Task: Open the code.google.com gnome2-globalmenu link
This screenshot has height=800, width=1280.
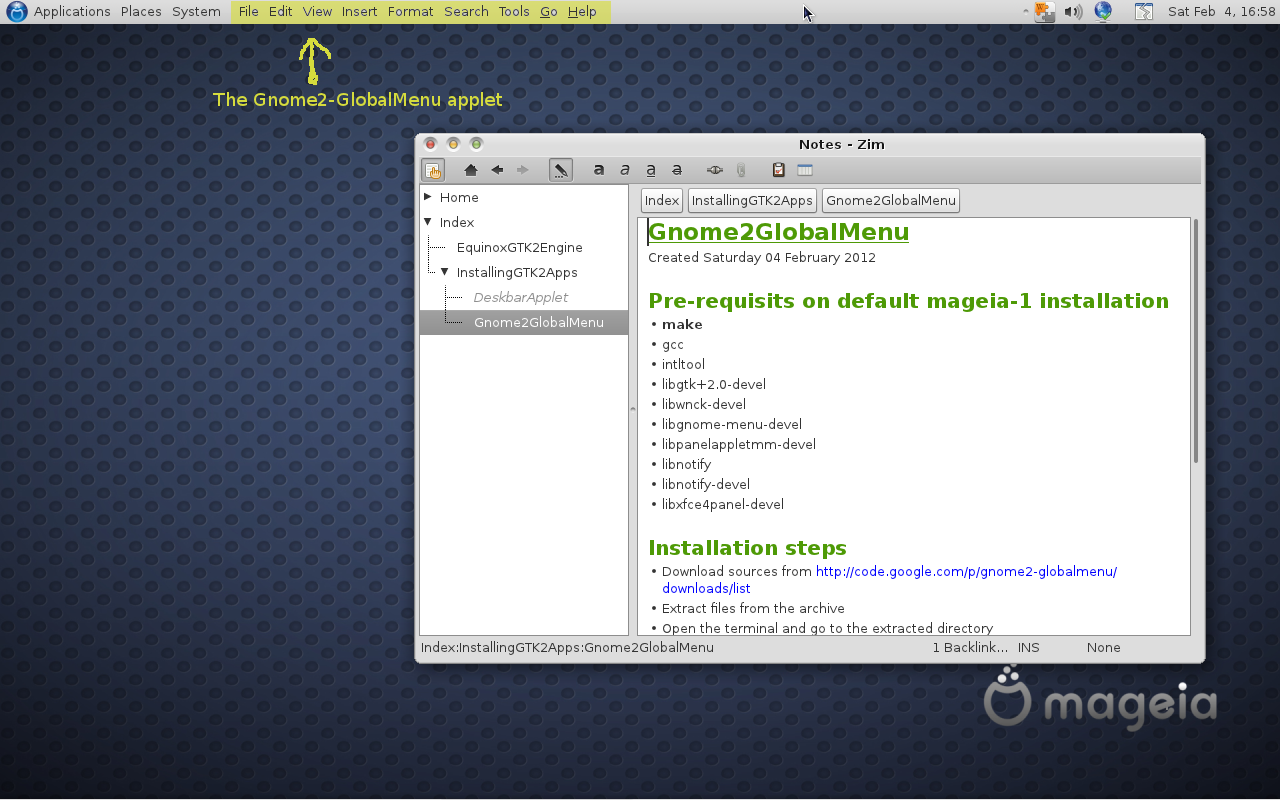Action: [966, 572]
